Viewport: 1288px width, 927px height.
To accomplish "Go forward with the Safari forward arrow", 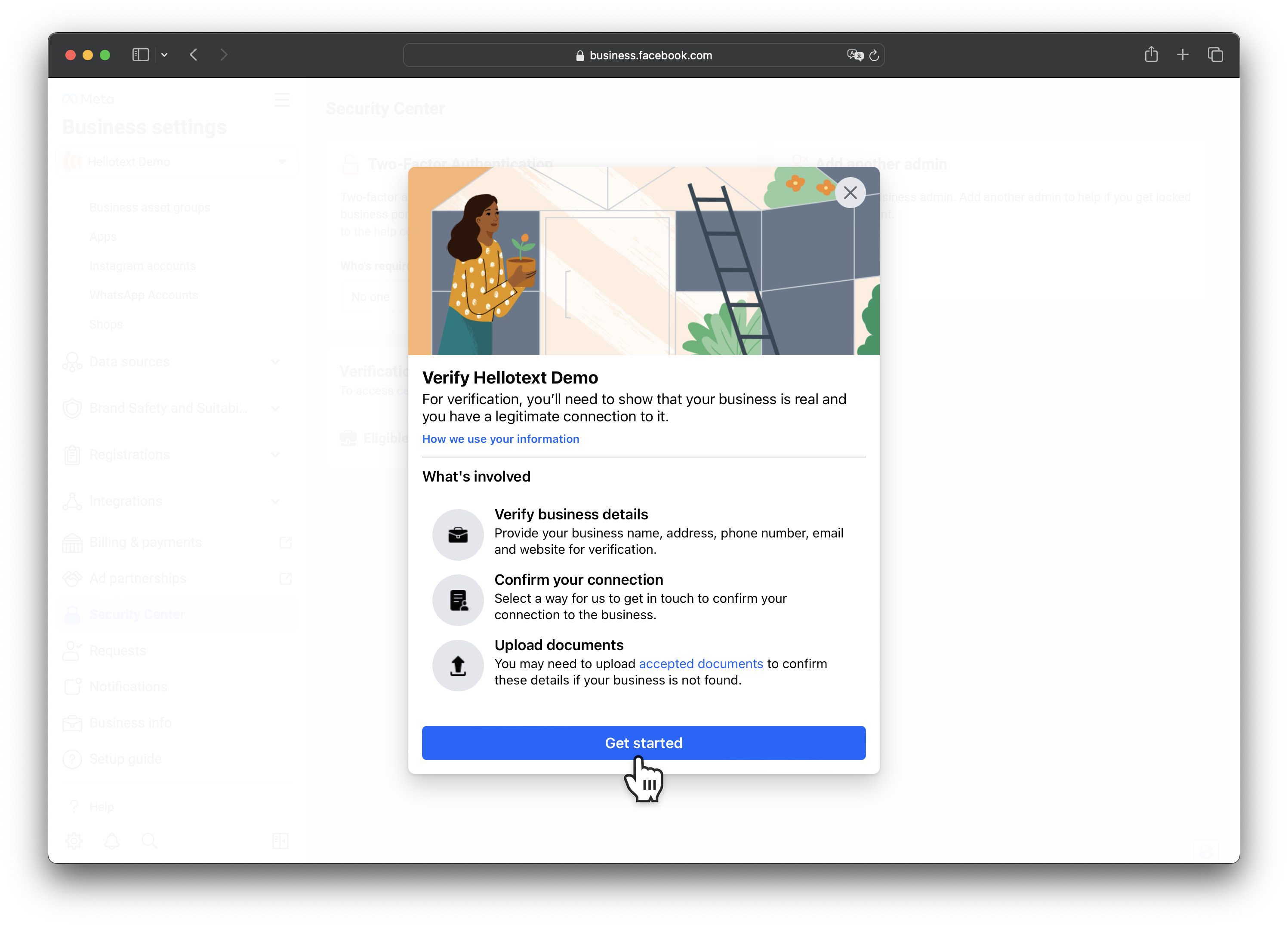I will [x=224, y=55].
